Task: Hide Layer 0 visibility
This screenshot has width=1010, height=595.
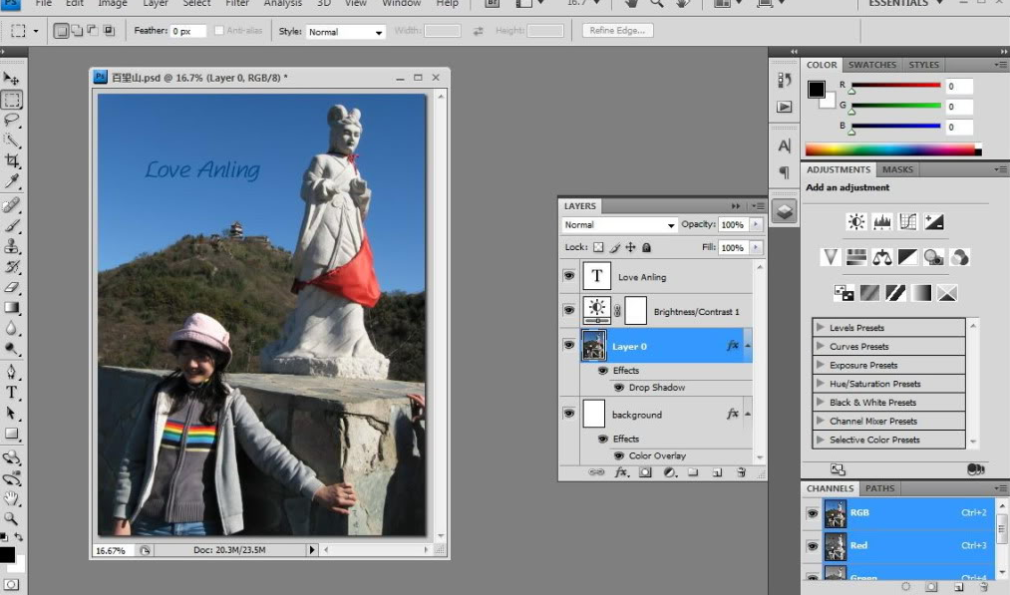Action: 569,345
